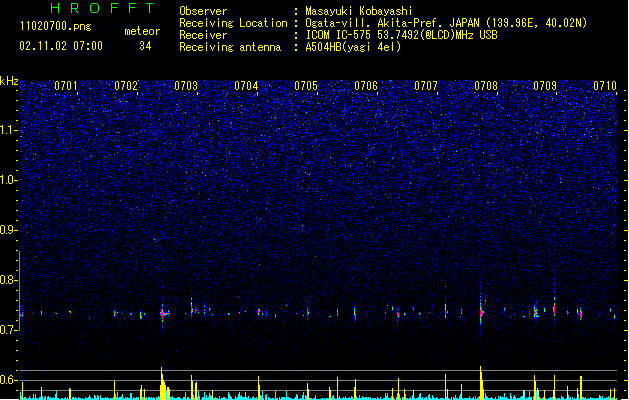
Task: Click the Ogata-vill. Akita-Pref. JAPAN location text
Action: (x=446, y=23)
